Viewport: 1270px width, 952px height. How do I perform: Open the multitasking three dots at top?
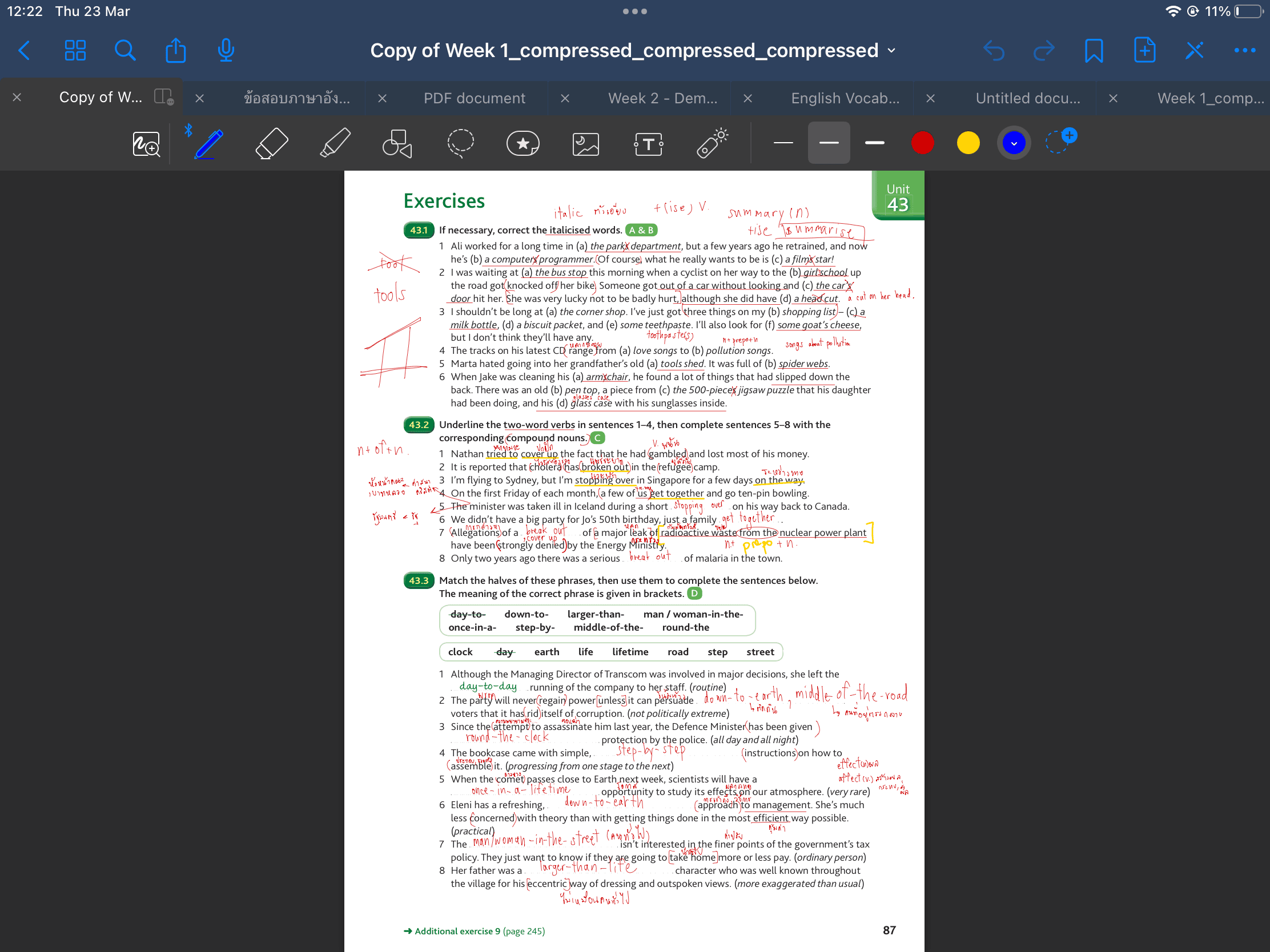(635, 11)
